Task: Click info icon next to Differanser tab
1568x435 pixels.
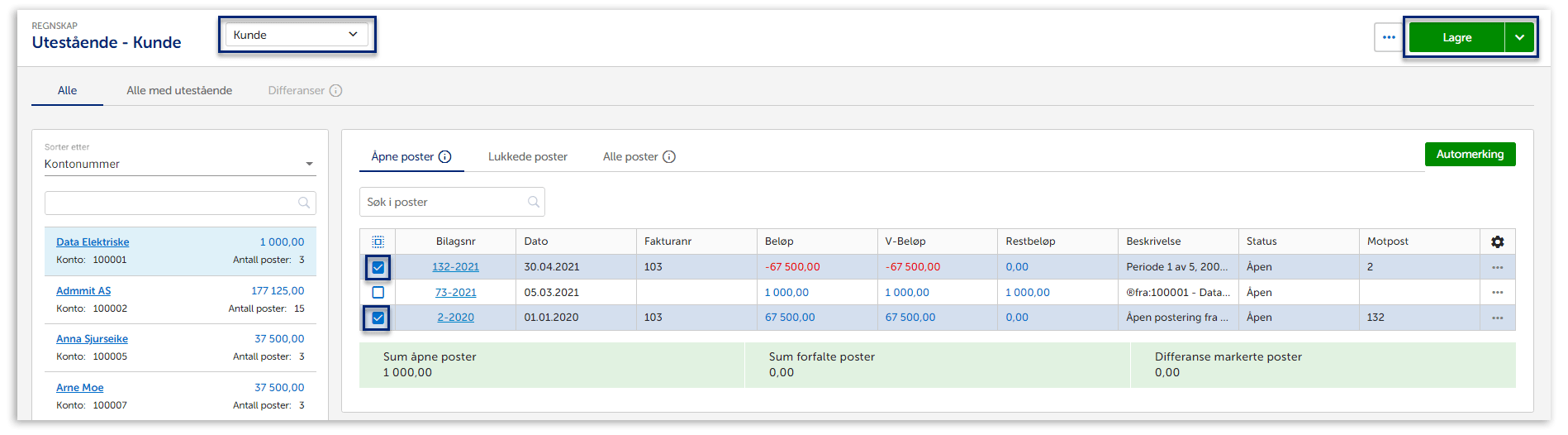Action: (x=335, y=91)
